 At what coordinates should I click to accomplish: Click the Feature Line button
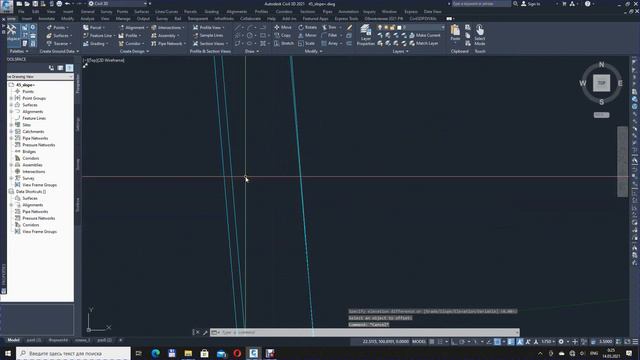(x=98, y=36)
